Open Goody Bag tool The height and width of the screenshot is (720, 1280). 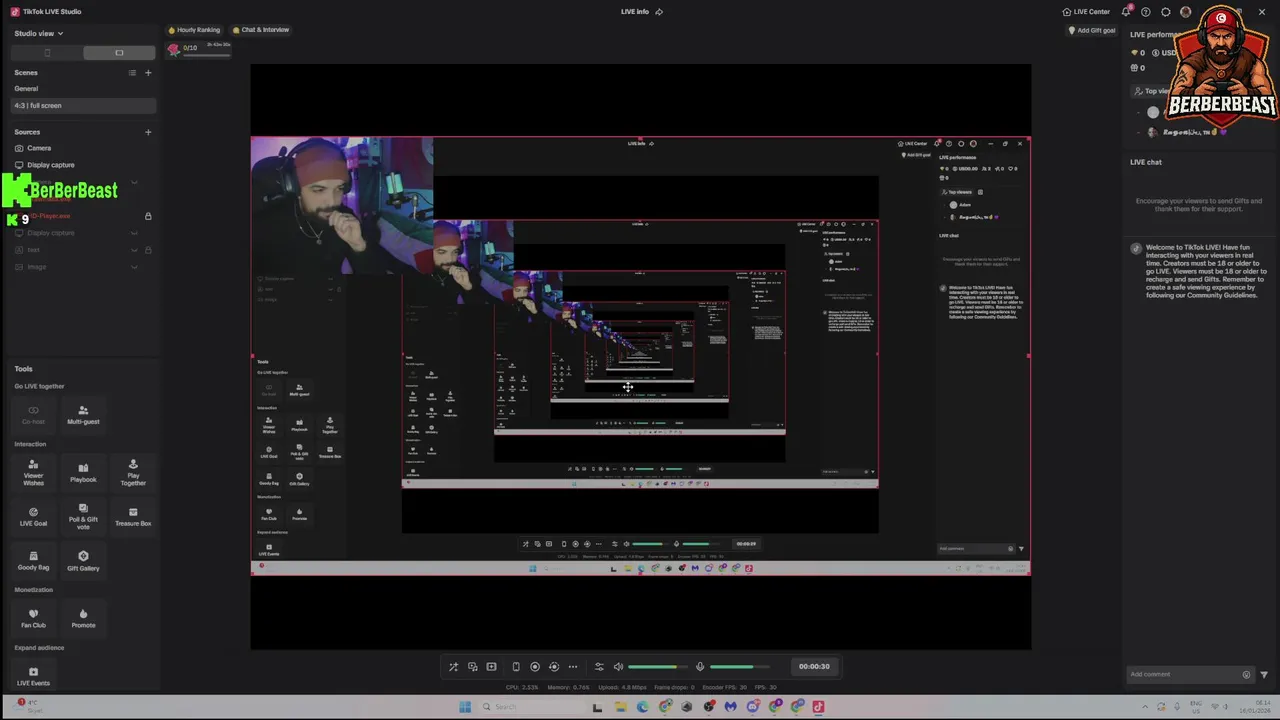33,561
